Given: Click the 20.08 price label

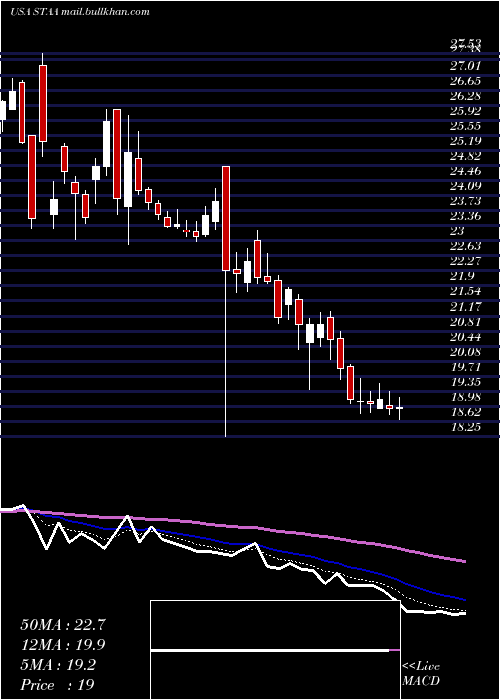Looking at the screenshot, I should 465,352.
